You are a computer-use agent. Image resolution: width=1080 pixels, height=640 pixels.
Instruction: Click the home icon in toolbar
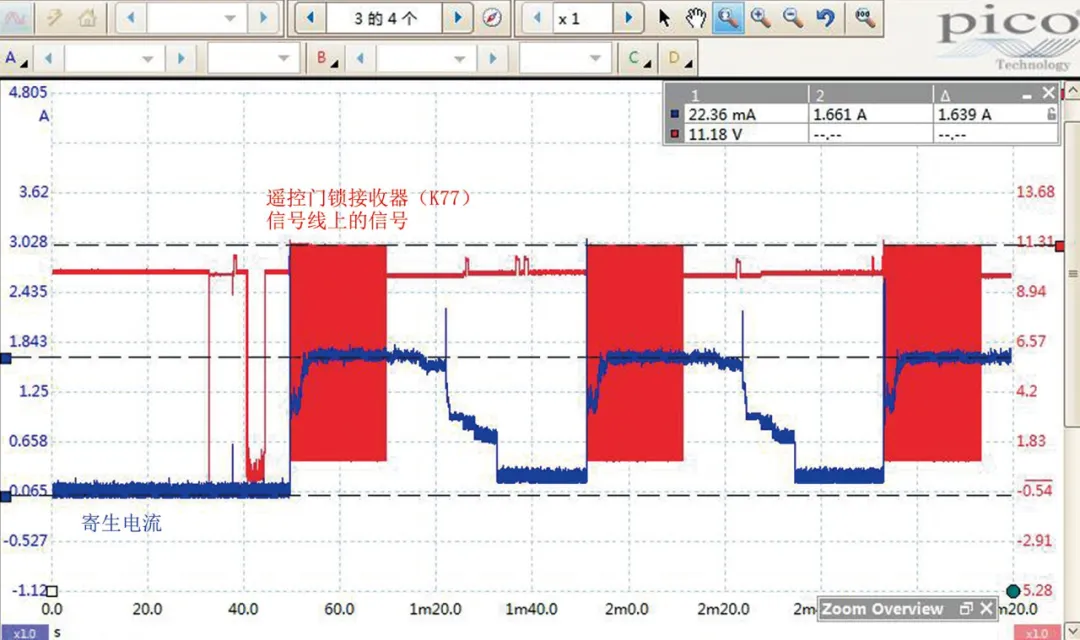(x=87, y=18)
